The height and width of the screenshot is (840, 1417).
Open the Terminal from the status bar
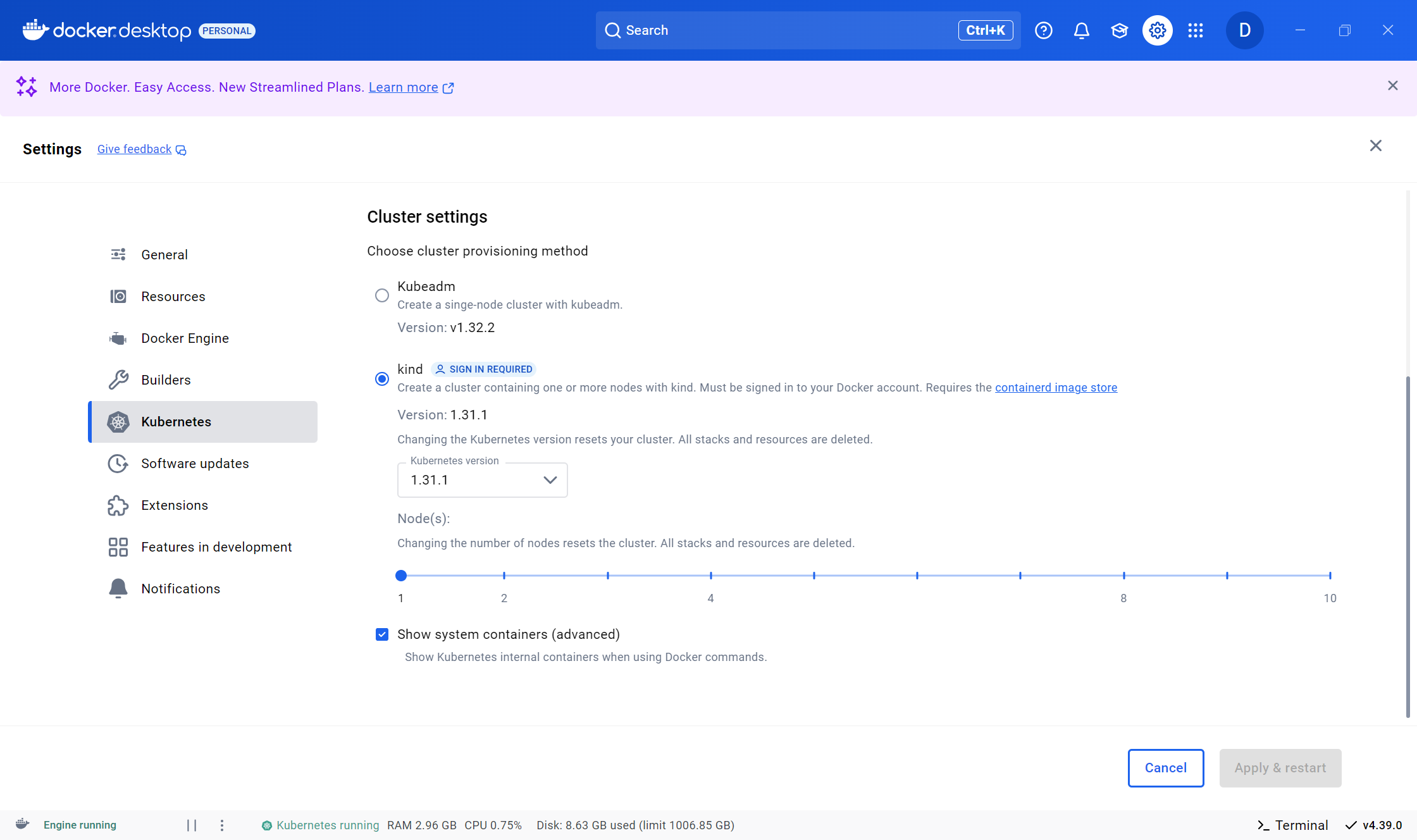[1292, 825]
